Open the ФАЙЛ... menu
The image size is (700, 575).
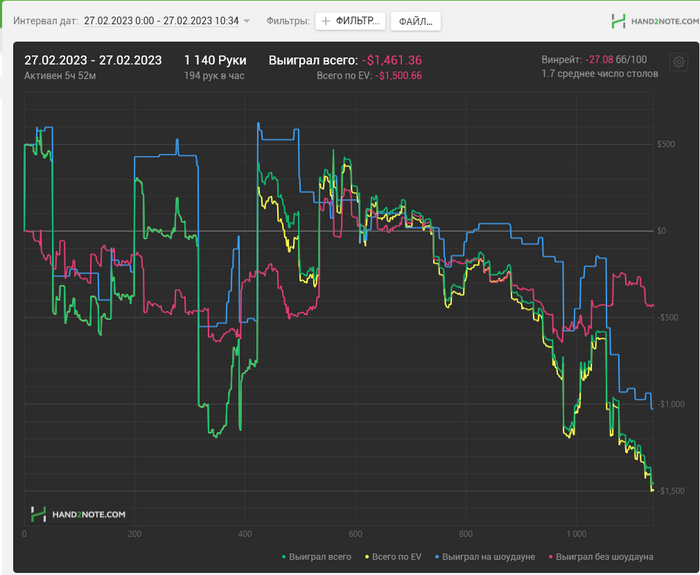tap(414, 21)
